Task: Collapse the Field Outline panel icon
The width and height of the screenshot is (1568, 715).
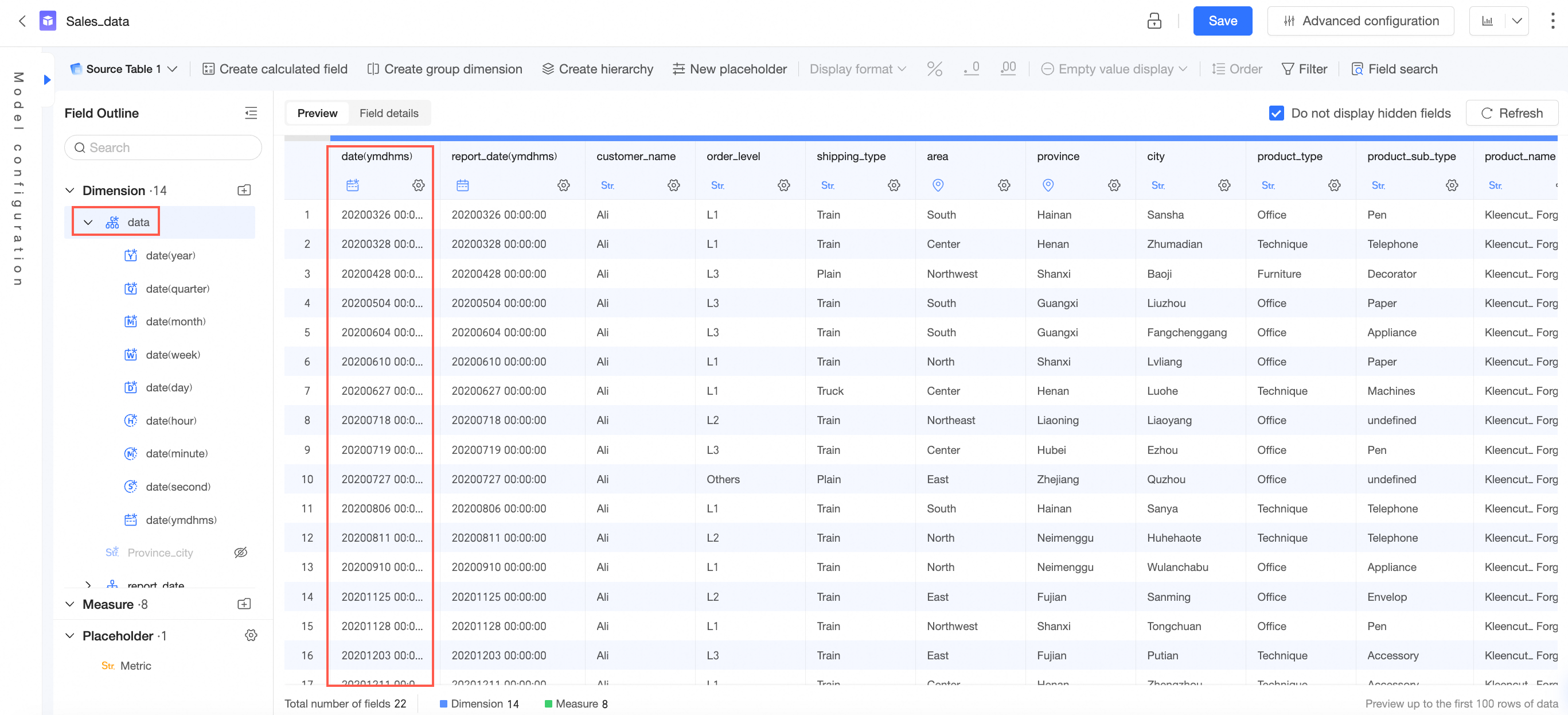Action: pyautogui.click(x=251, y=113)
